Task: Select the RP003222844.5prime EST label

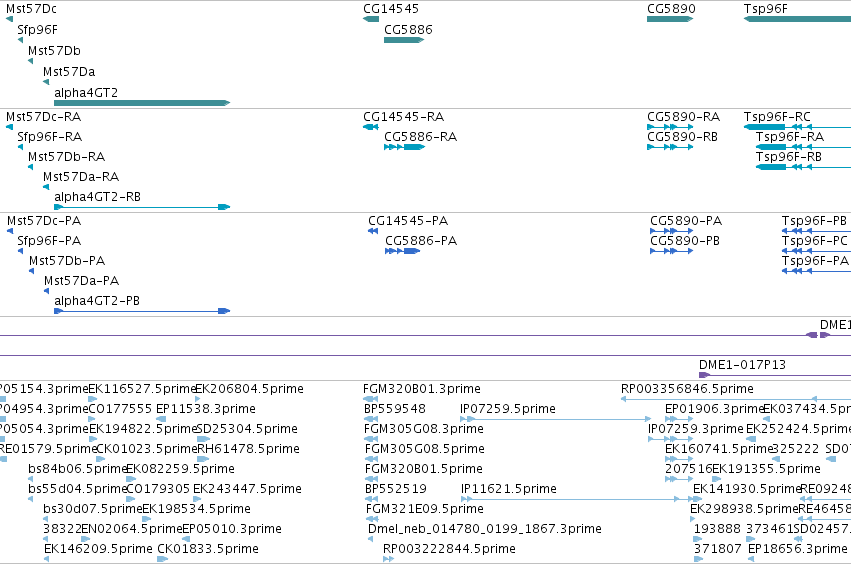Action: (449, 549)
